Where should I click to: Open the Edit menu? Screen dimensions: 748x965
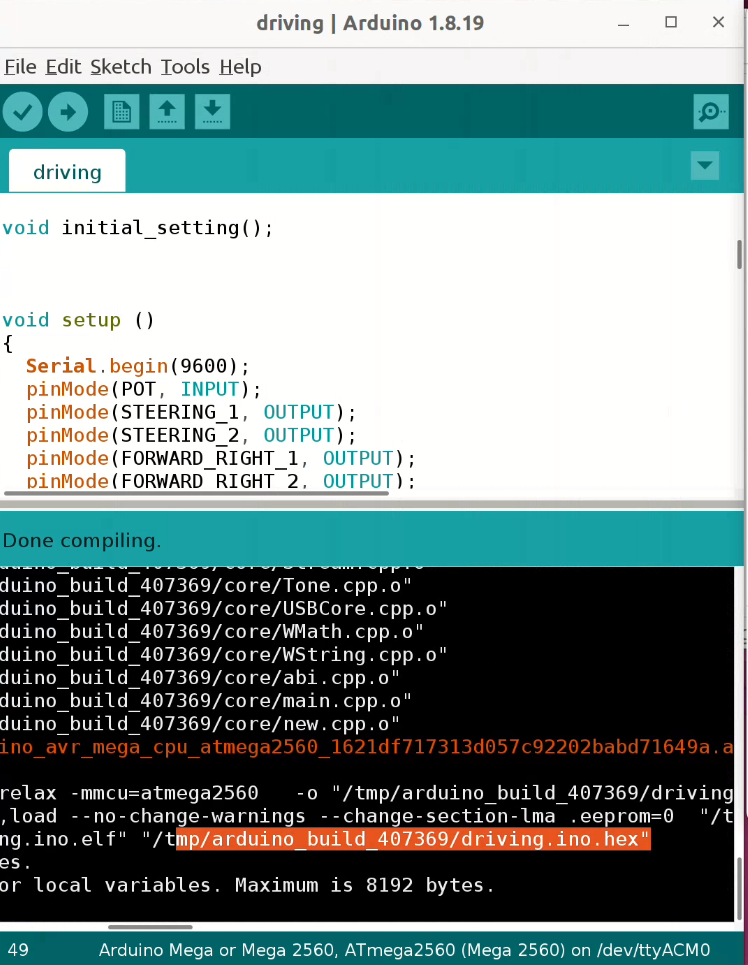pyautogui.click(x=63, y=66)
